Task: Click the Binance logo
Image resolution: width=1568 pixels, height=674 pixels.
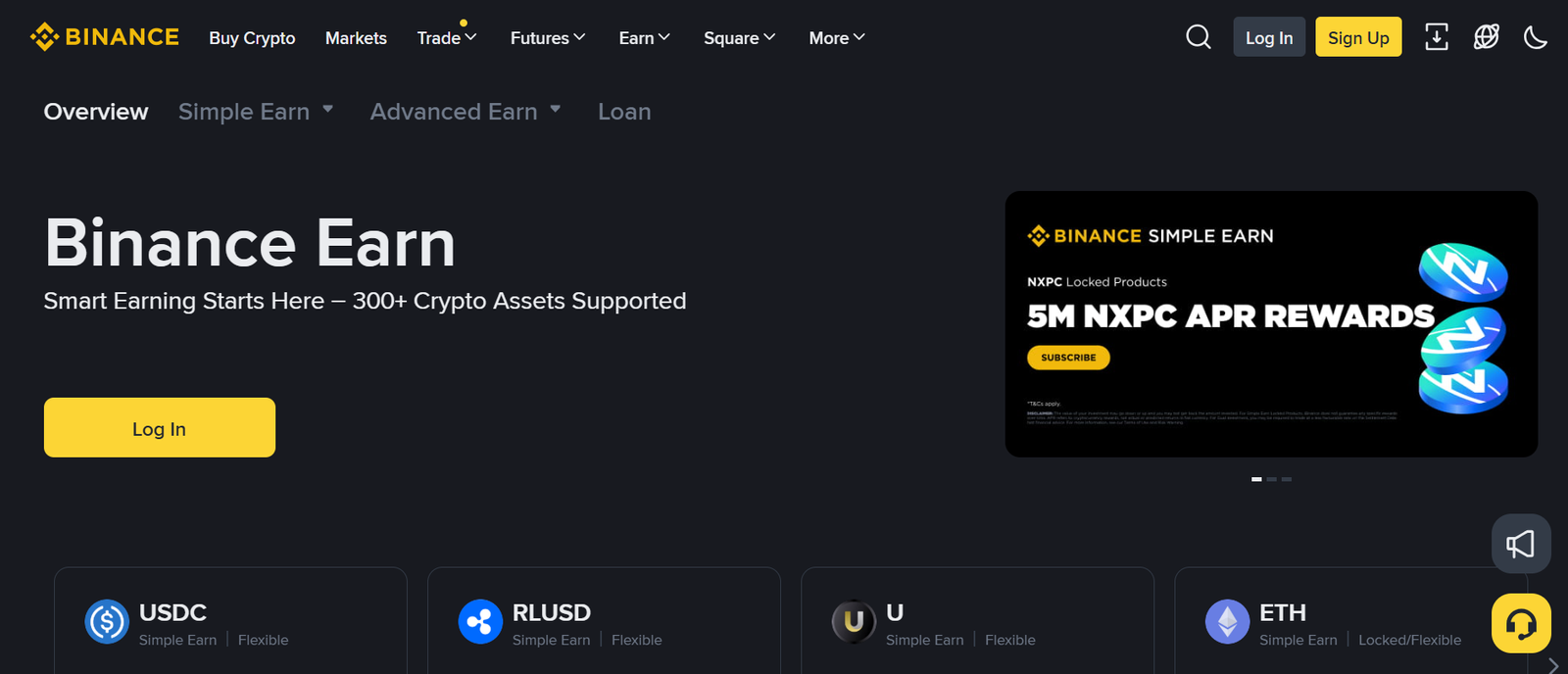Action: coord(105,37)
